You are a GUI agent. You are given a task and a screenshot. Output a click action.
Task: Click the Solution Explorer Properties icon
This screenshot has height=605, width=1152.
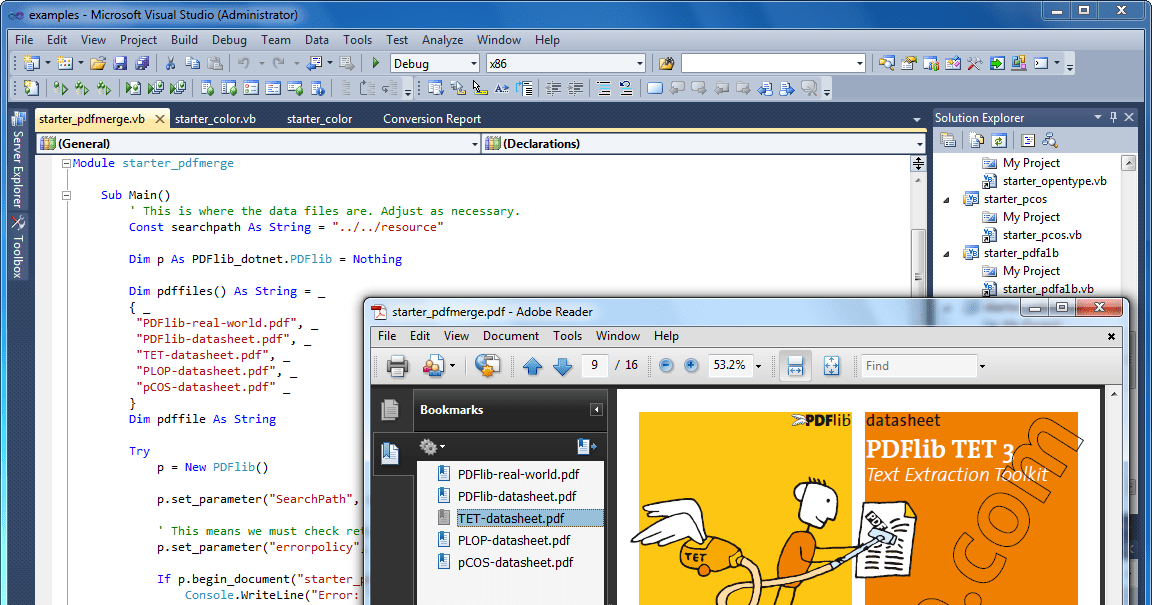tap(948, 140)
